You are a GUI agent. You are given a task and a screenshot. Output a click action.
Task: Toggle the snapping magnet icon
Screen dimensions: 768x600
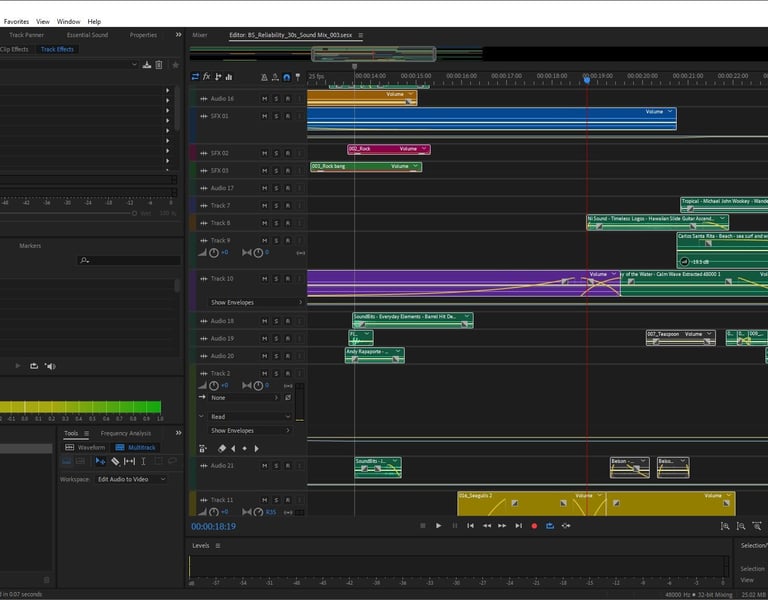(287, 76)
